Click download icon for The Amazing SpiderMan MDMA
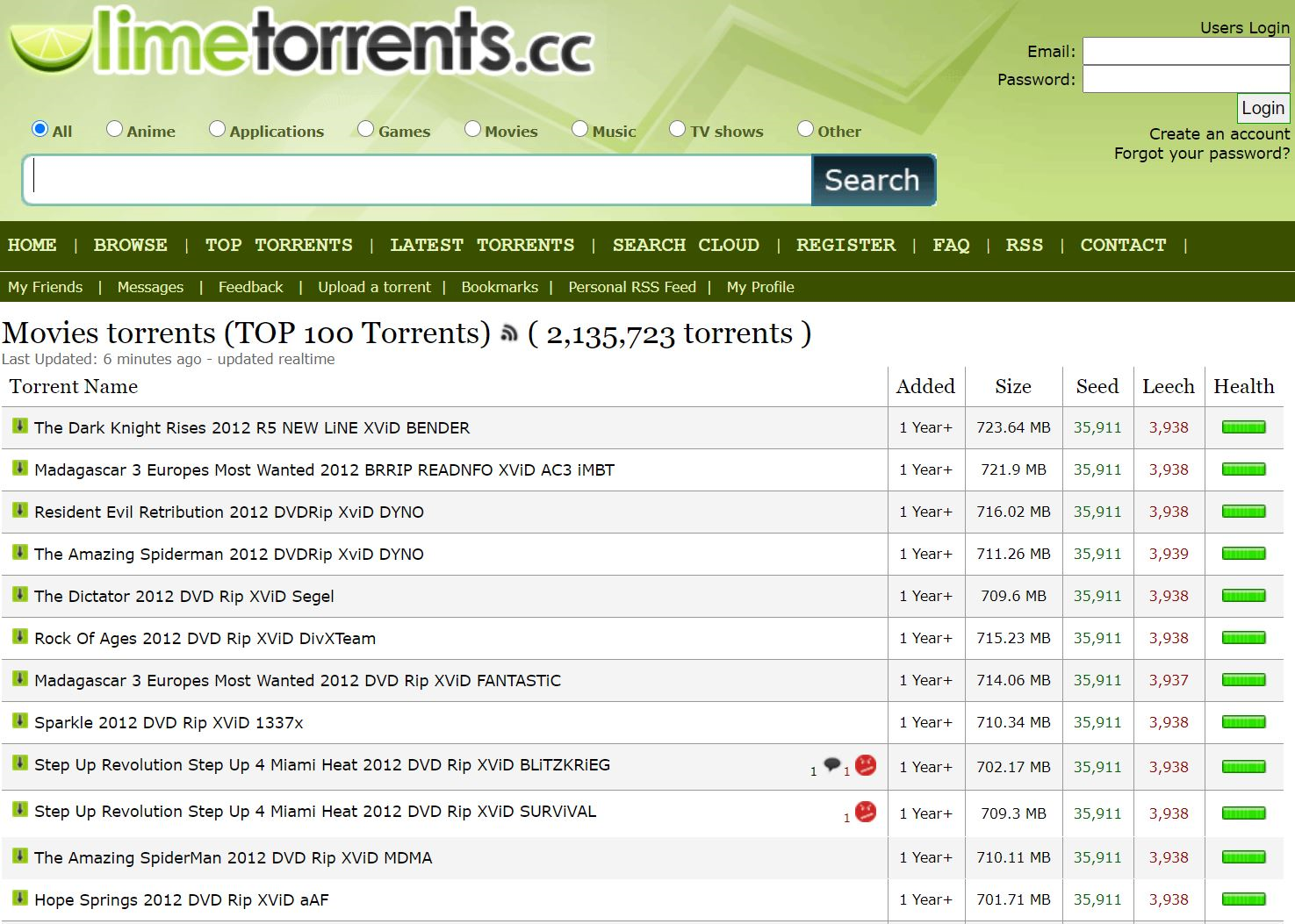The width and height of the screenshot is (1295, 924). [19, 856]
